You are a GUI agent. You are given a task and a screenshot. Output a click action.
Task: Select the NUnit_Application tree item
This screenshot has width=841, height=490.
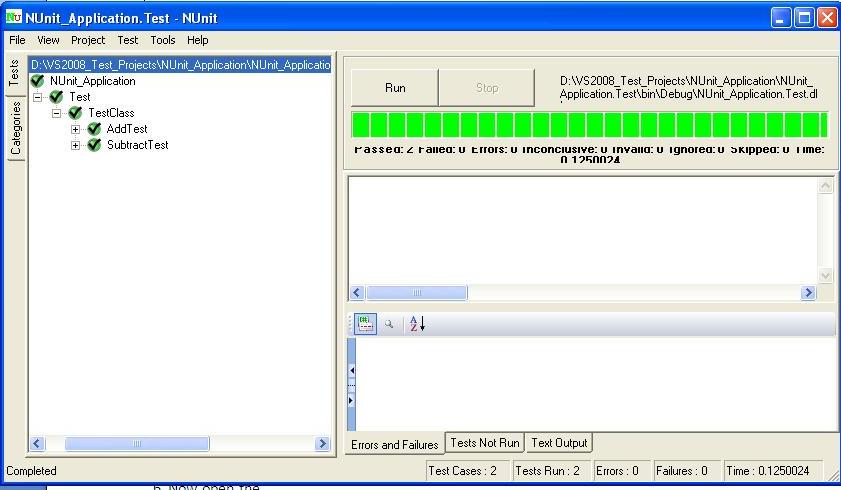pyautogui.click(x=92, y=81)
